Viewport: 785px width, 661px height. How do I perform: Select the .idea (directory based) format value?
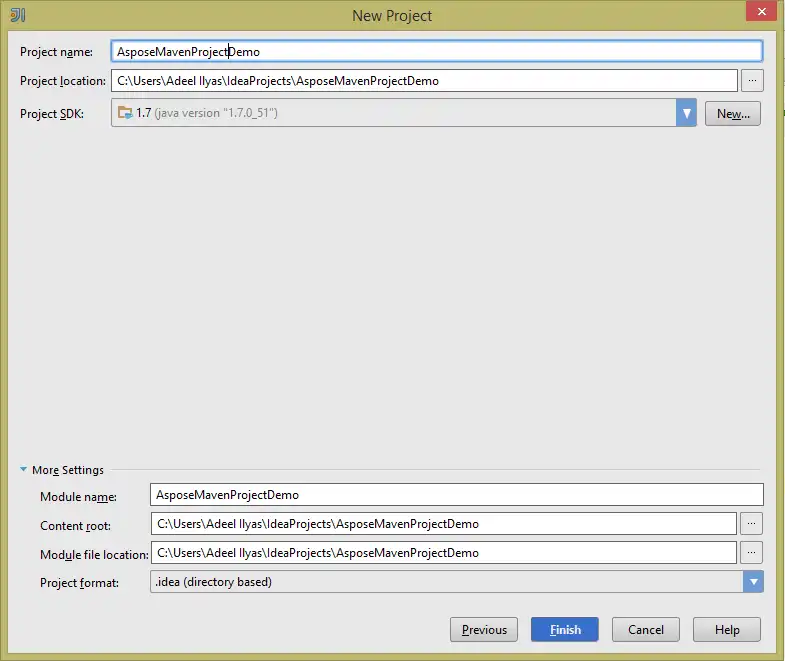pos(214,582)
